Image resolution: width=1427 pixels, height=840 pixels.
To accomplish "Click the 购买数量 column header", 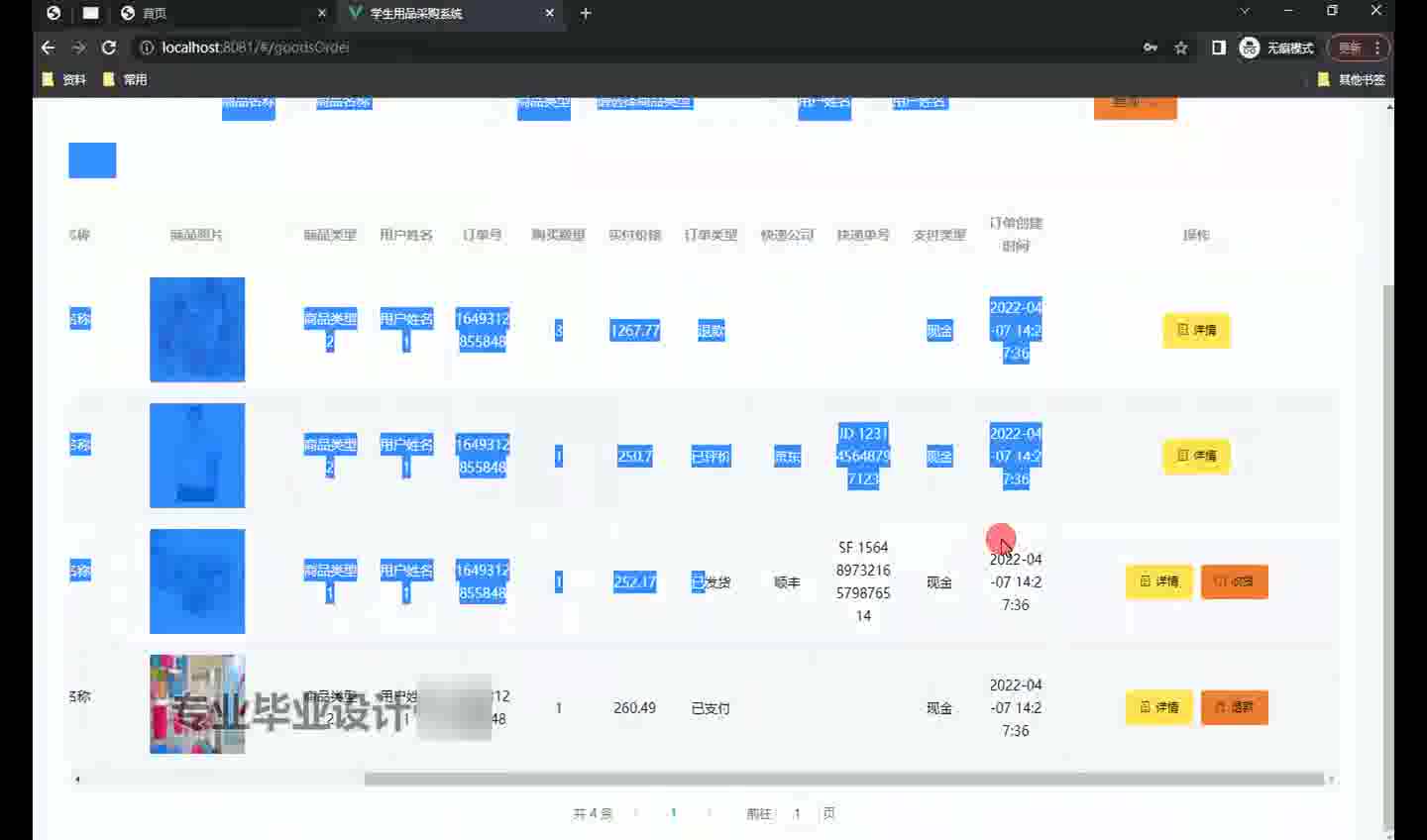I will click(559, 235).
